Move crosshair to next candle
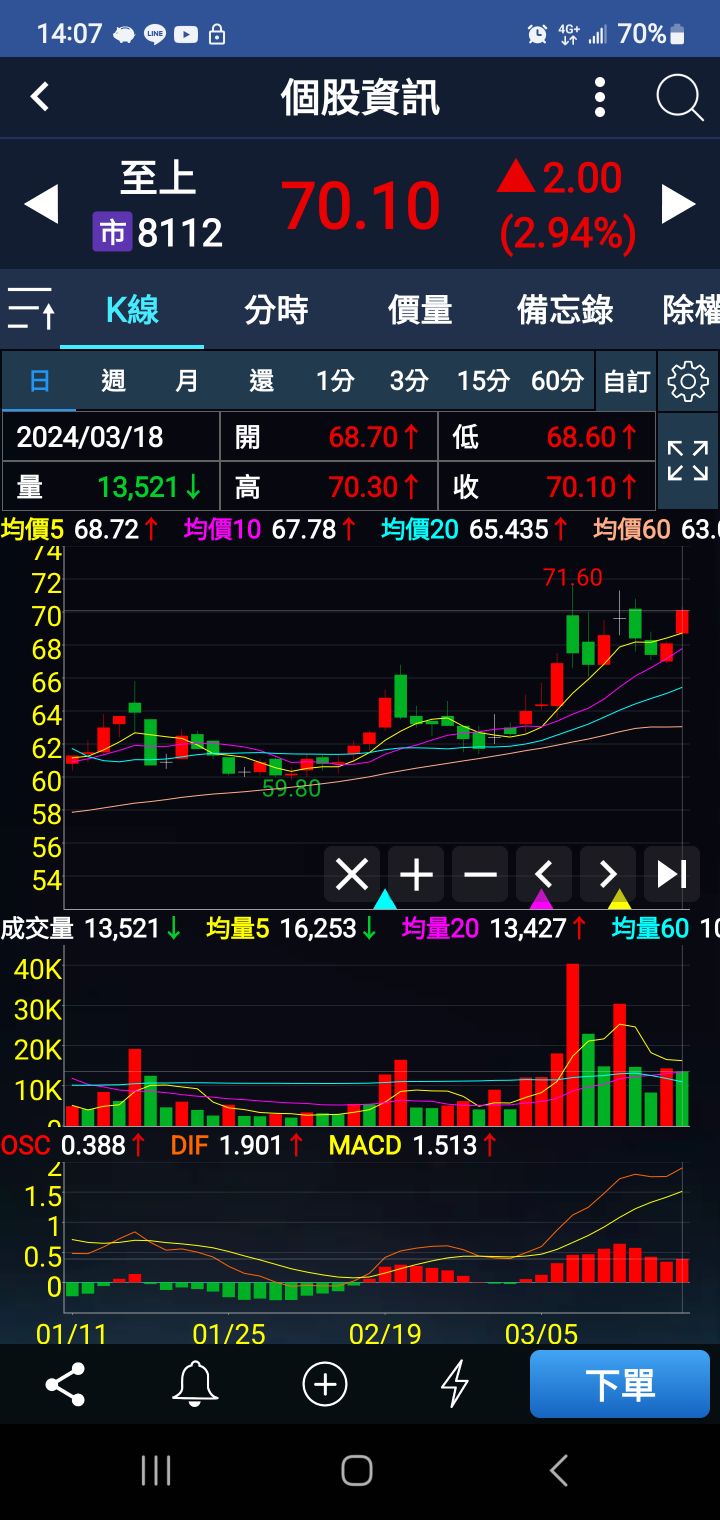This screenshot has height=1520, width=720. (x=608, y=875)
